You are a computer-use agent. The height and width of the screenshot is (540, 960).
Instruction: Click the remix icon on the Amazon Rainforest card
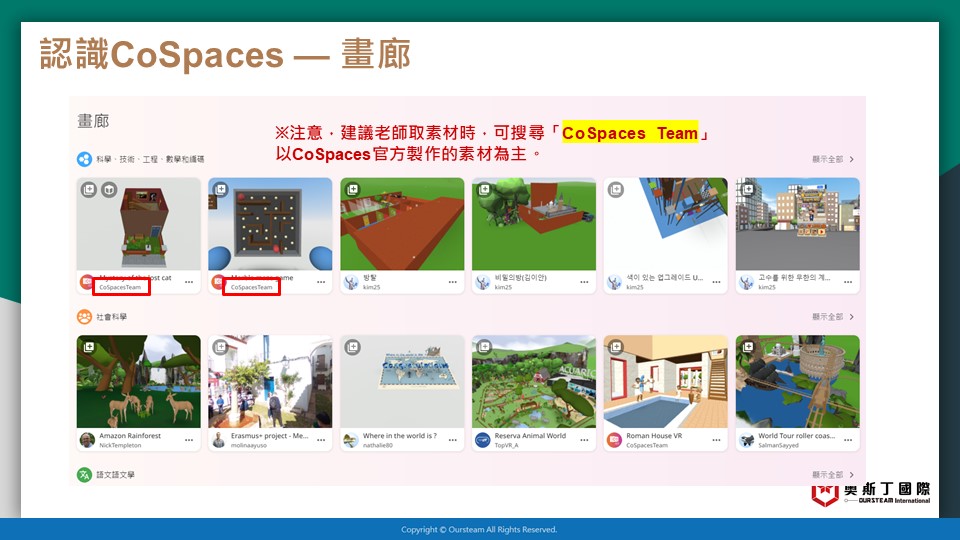pyautogui.click(x=89, y=347)
